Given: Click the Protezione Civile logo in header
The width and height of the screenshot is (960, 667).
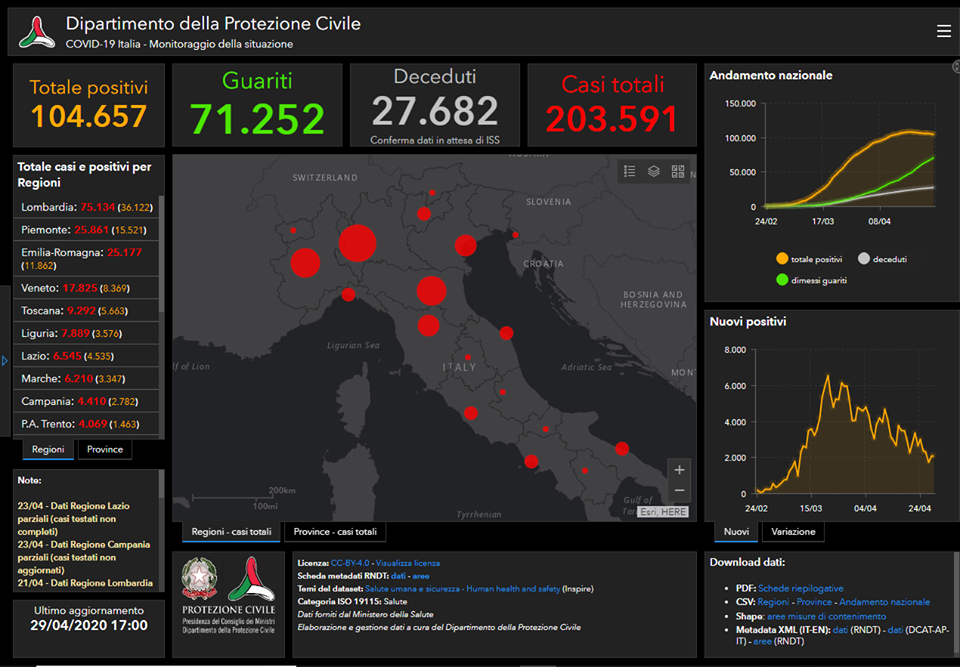Looking at the screenshot, I should coord(38,32).
